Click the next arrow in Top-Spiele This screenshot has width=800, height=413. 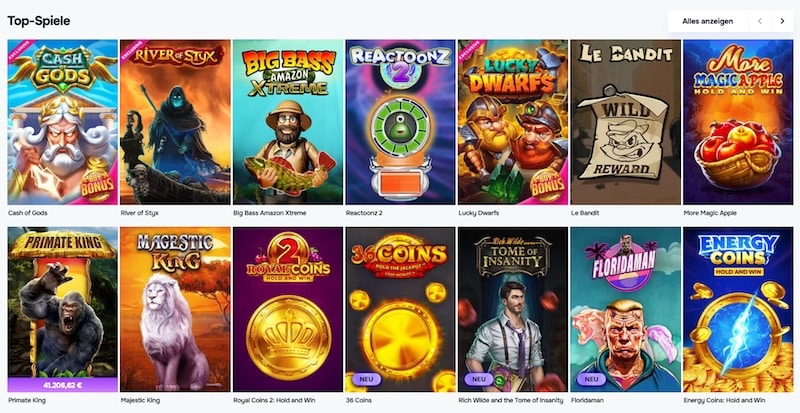click(x=782, y=21)
